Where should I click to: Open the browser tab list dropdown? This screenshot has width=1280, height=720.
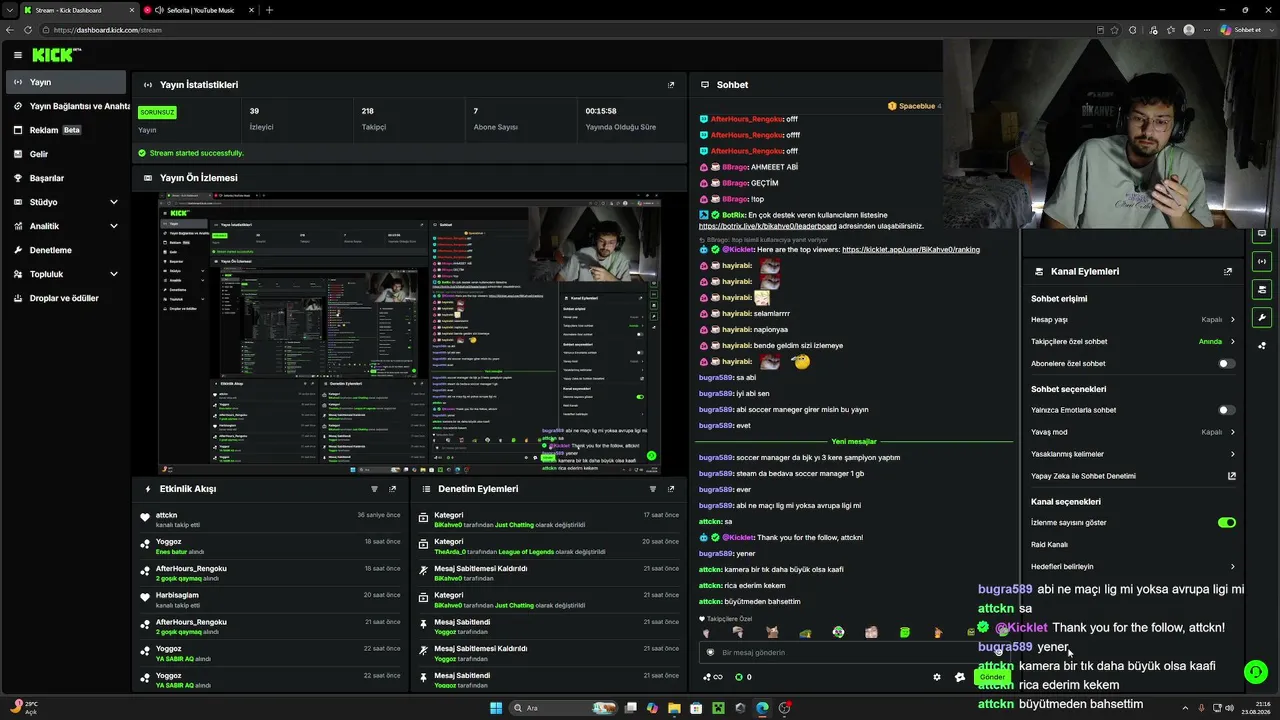tap(10, 10)
